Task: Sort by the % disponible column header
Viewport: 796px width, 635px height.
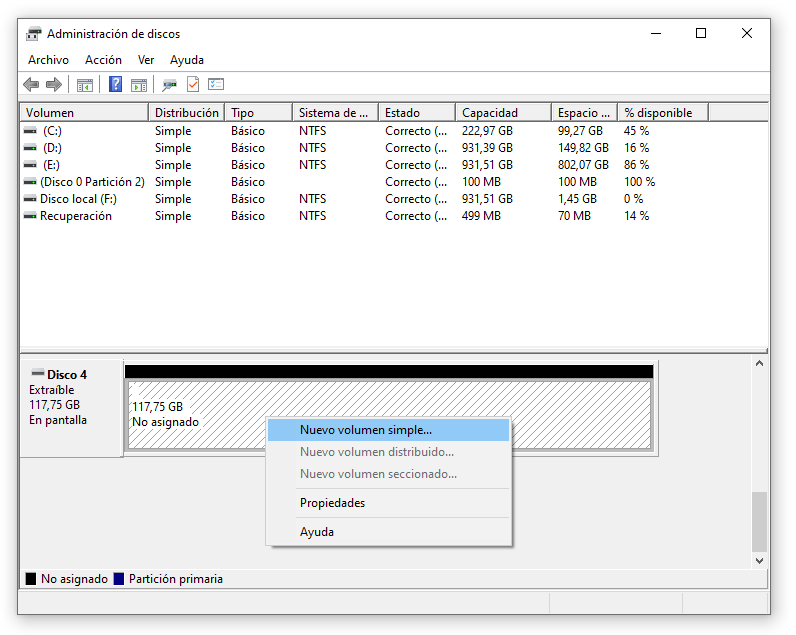Action: pos(663,113)
